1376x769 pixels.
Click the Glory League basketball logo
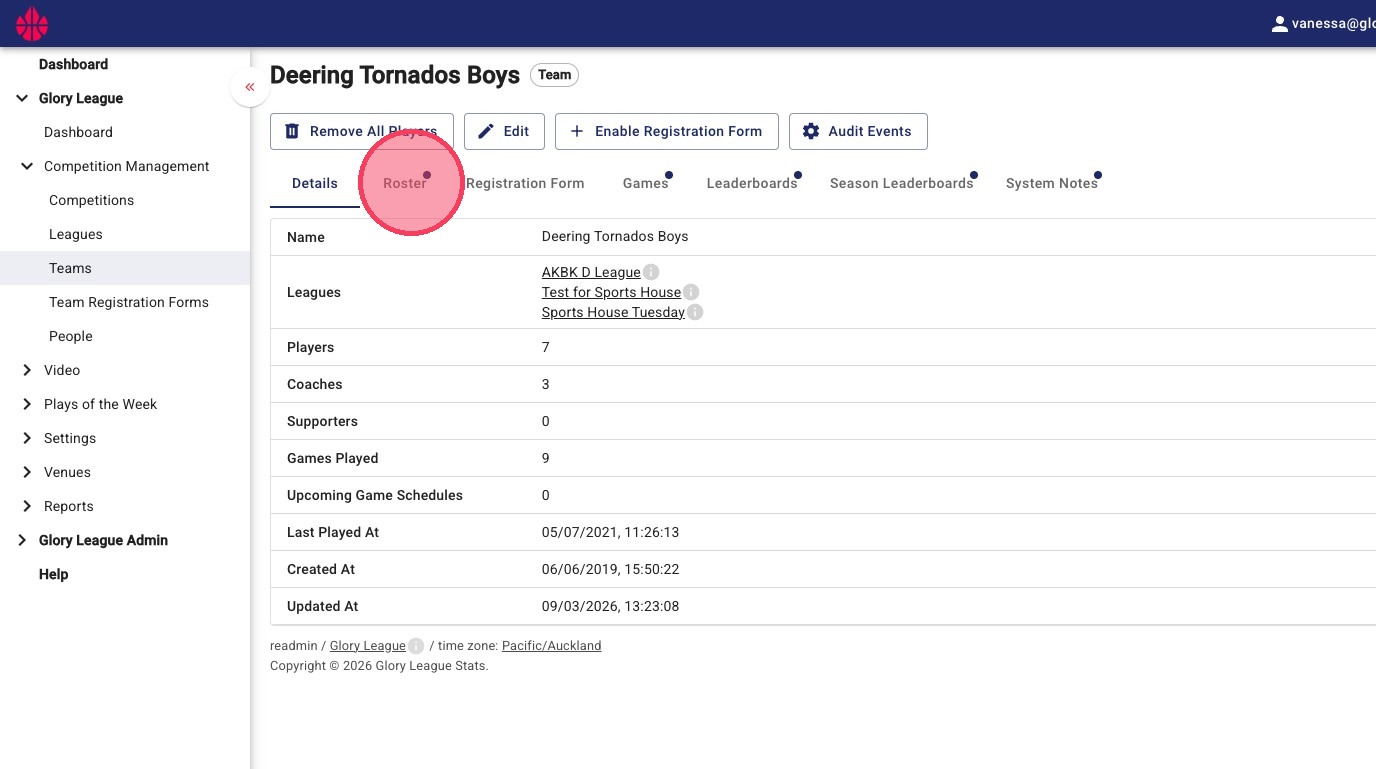click(x=32, y=24)
